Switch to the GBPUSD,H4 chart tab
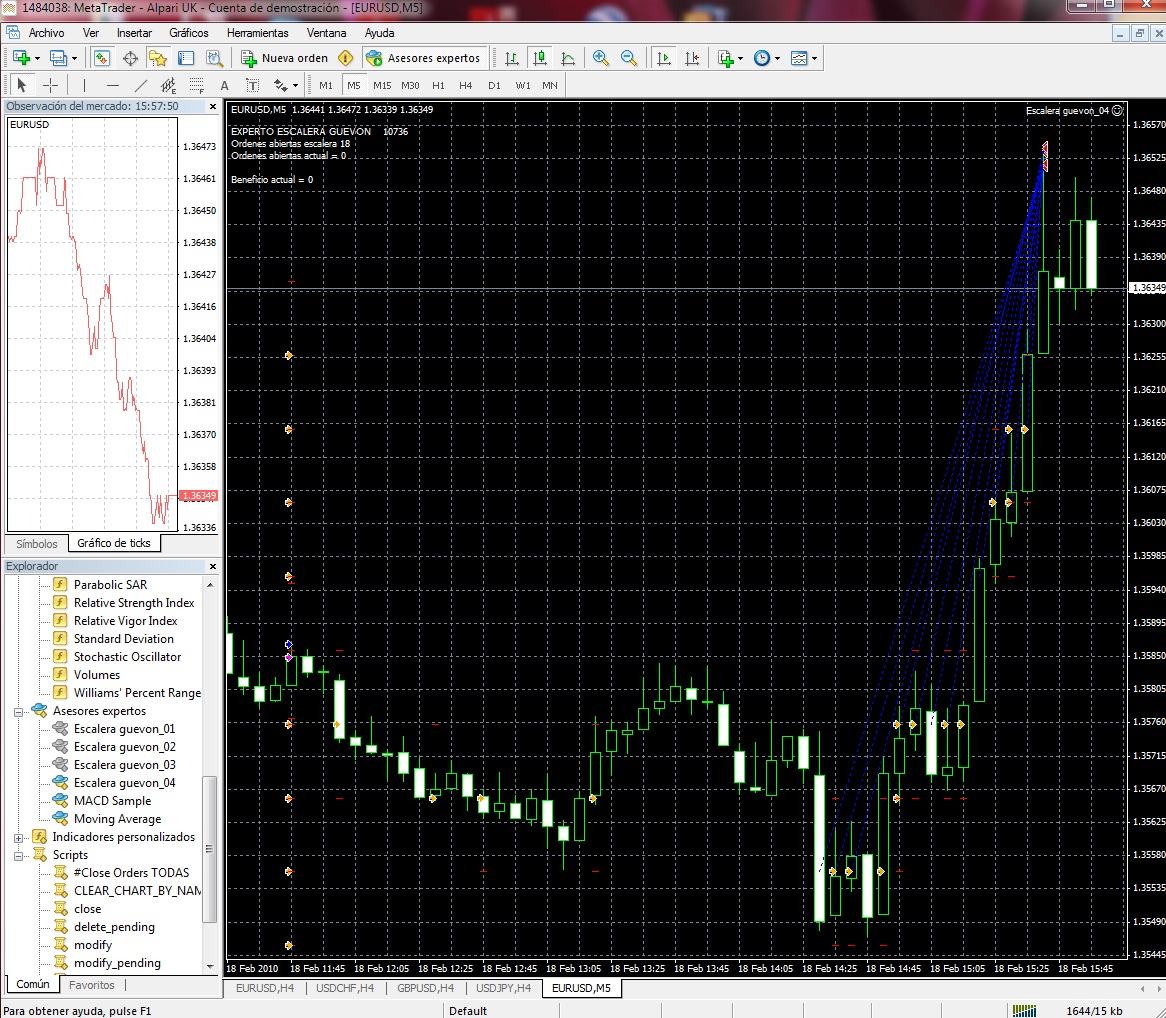 coord(425,988)
